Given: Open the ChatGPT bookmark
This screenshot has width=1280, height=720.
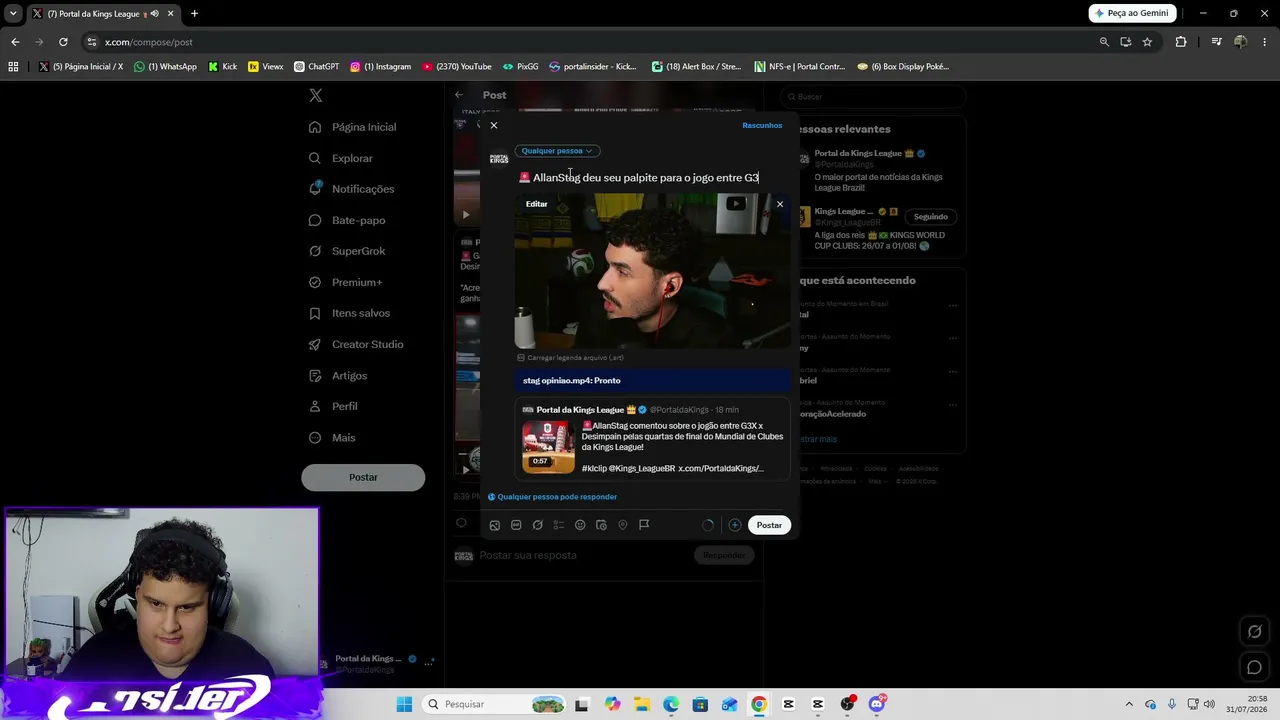Looking at the screenshot, I should click(x=316, y=67).
